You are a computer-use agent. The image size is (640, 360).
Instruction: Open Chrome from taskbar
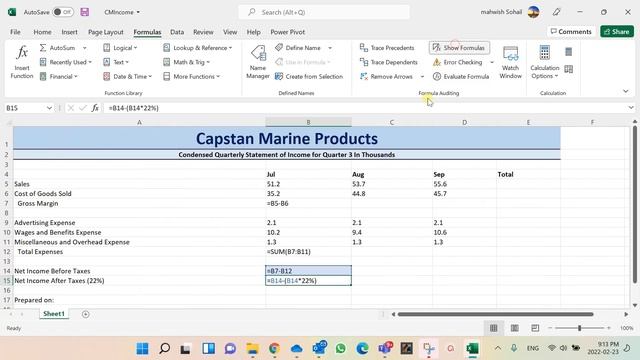coord(274,348)
